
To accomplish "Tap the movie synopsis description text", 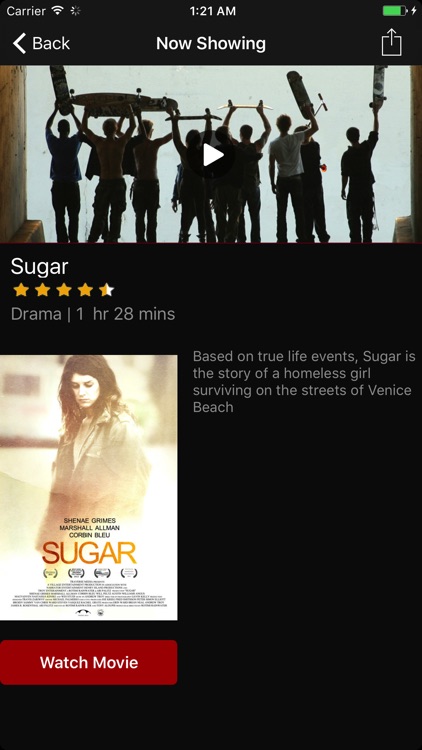I will pyautogui.click(x=304, y=382).
